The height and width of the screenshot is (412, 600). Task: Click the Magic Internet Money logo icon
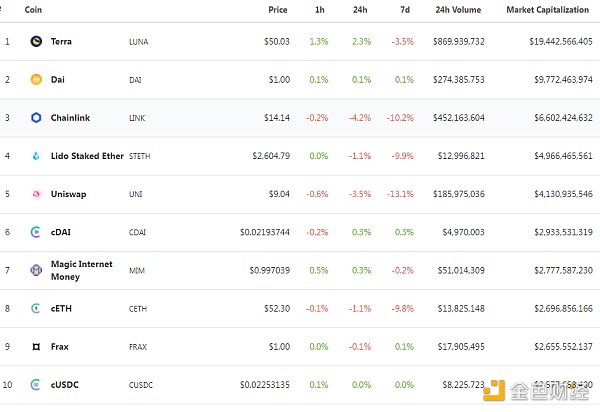click(x=36, y=270)
